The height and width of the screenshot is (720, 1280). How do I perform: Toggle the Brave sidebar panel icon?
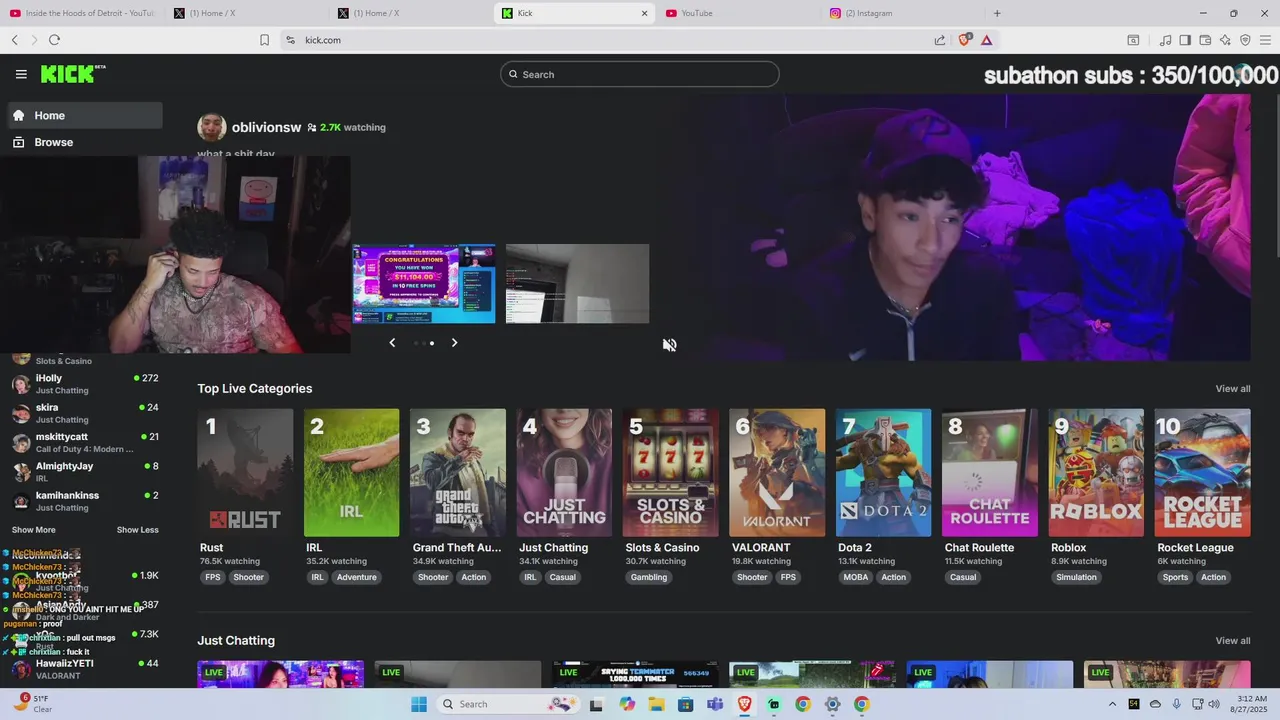[x=1185, y=40]
